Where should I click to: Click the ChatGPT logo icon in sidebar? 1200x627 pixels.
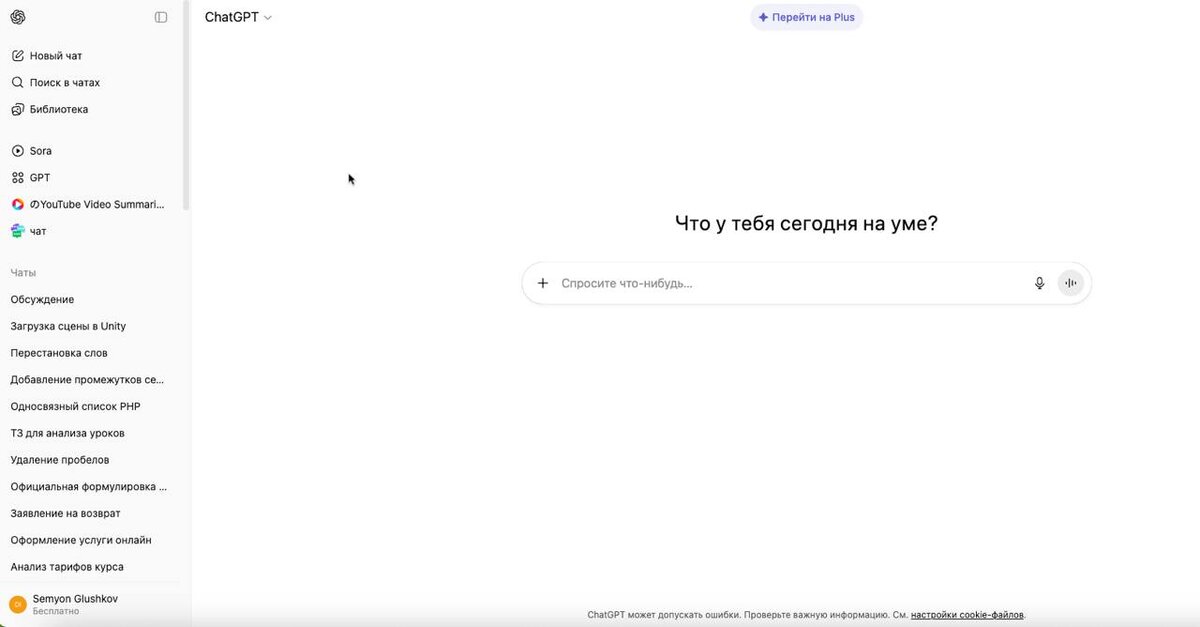pyautogui.click(x=18, y=17)
